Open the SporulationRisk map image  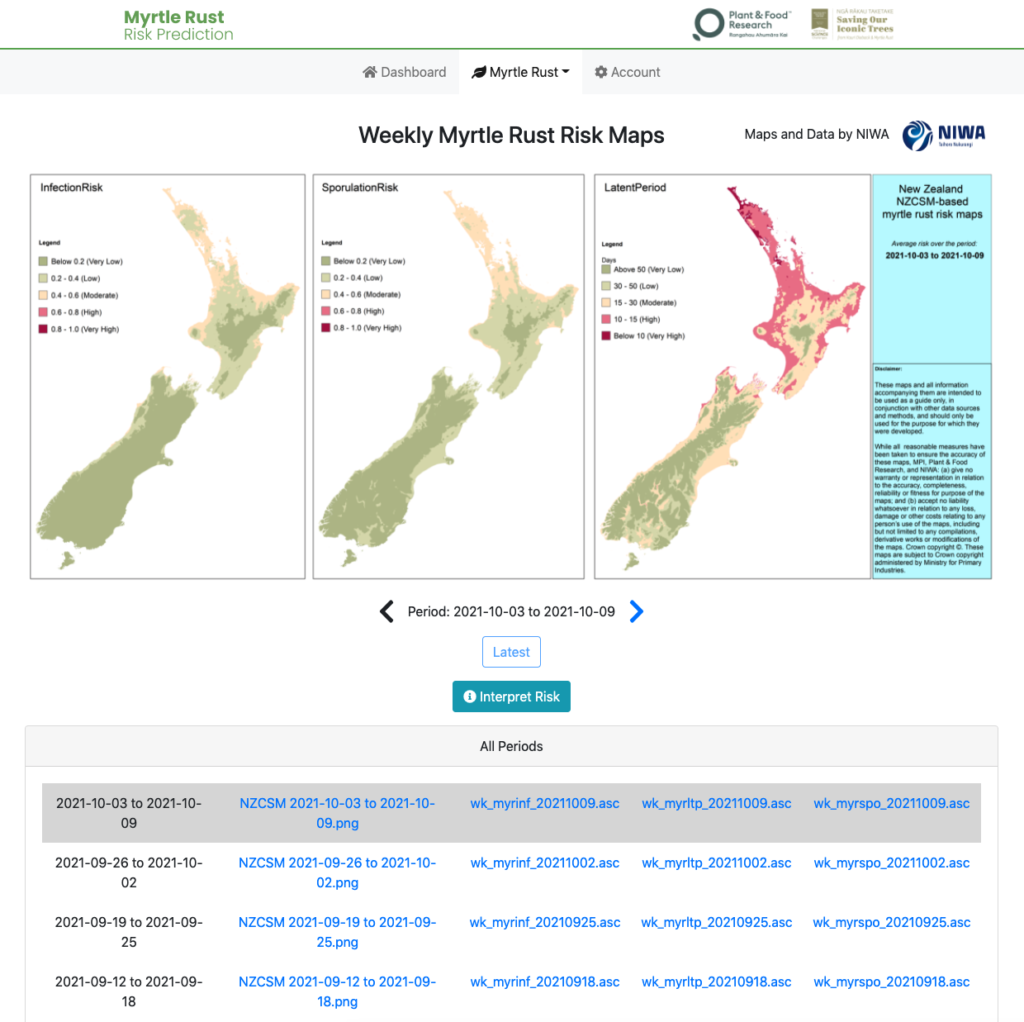[x=448, y=377]
